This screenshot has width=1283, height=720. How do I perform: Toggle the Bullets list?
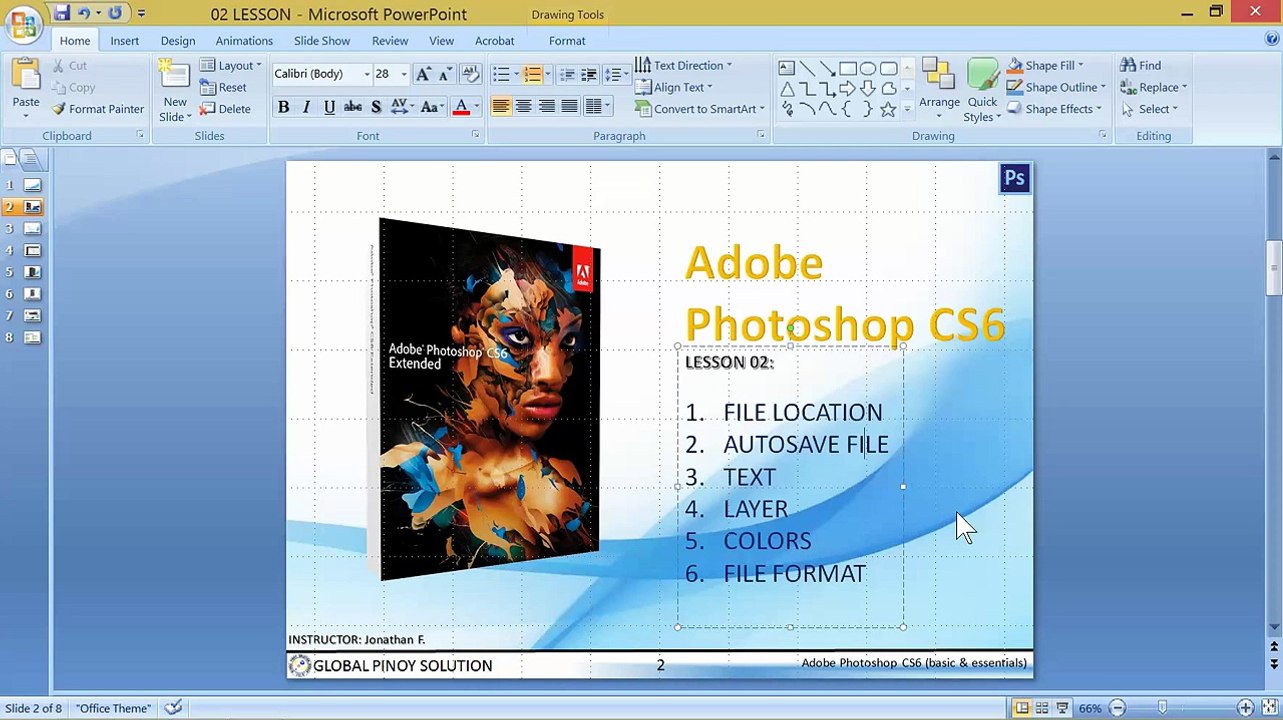(x=501, y=74)
